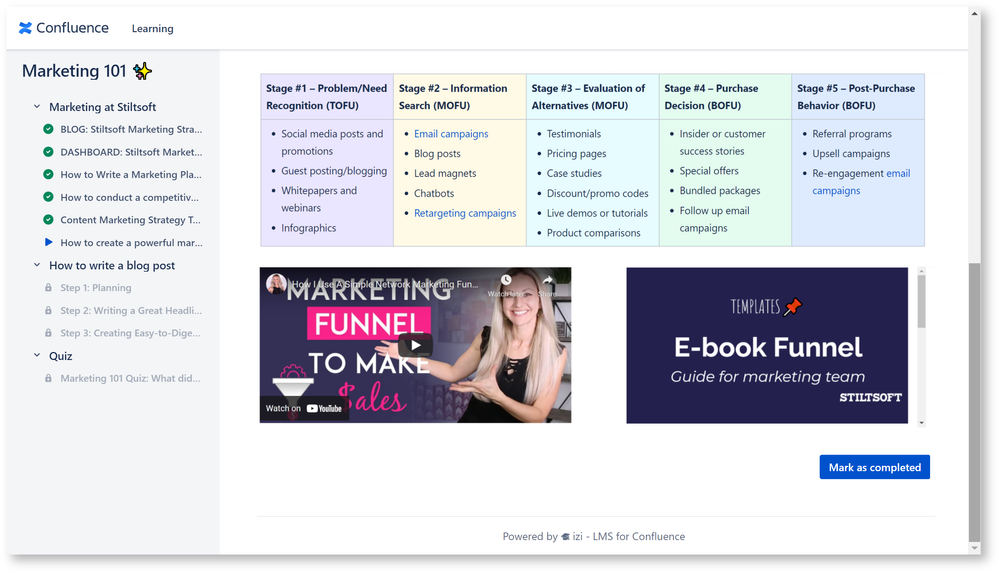Viewport: 999px width, 573px height.
Task: Collapse the Marketing at Stiltsoft section
Action: click(37, 106)
